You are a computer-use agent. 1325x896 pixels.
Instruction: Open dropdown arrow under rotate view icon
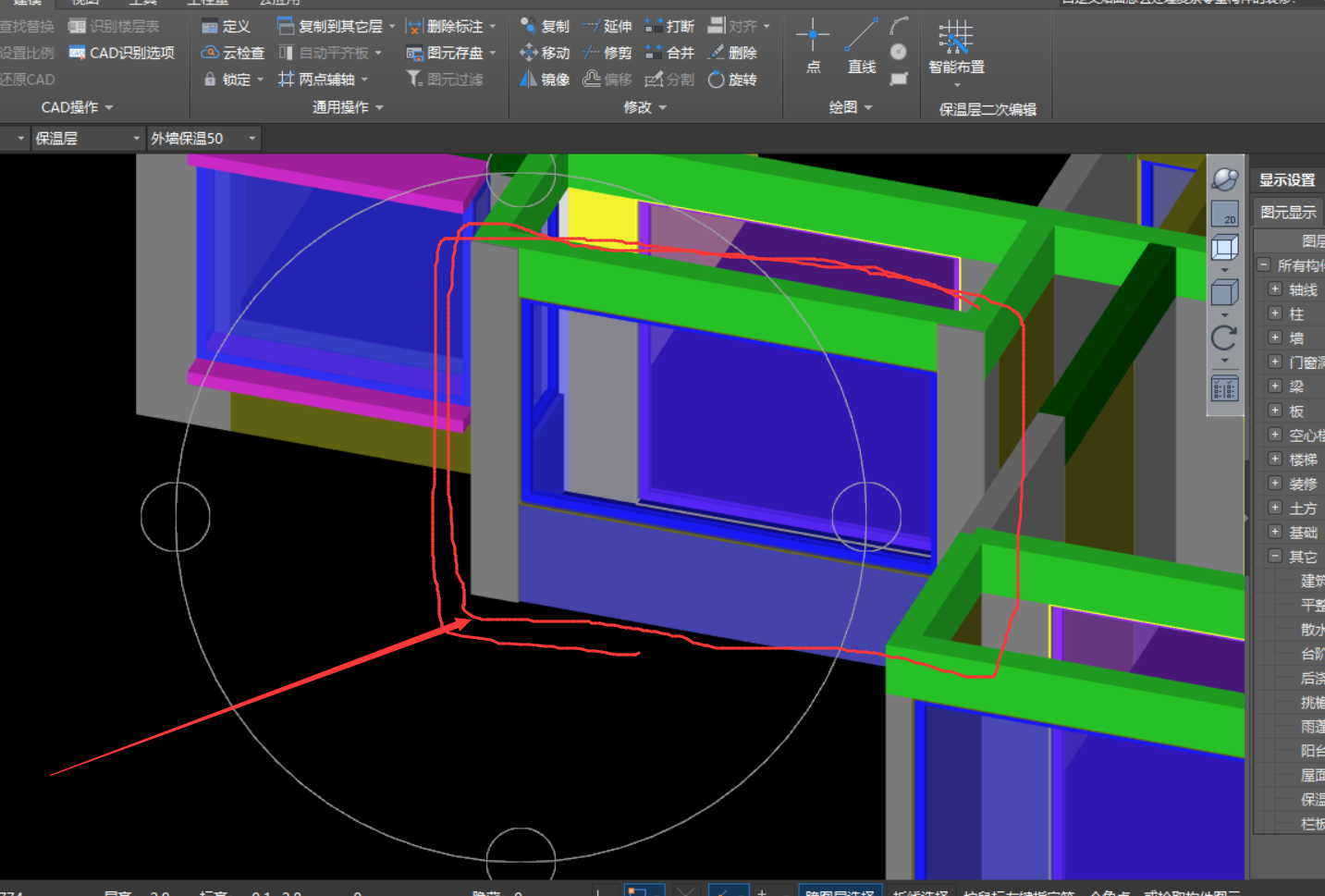1225,361
